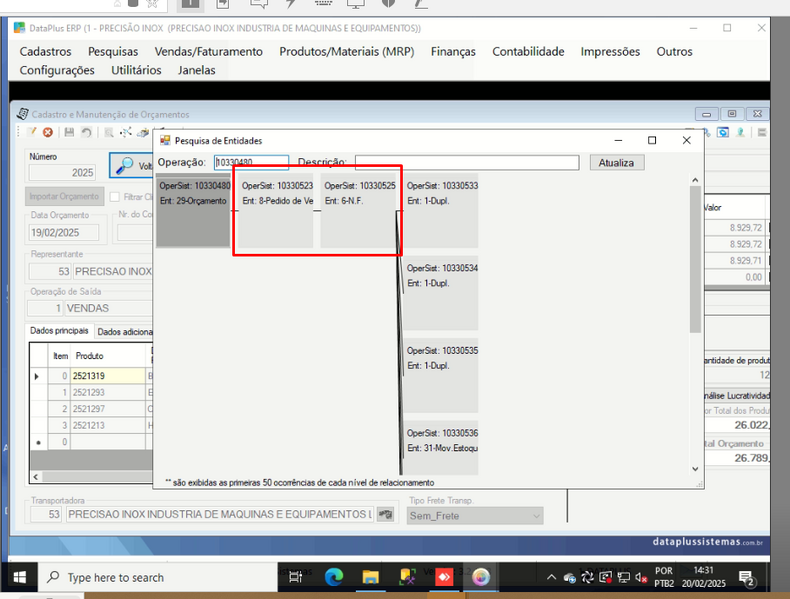Screen dimensions: 790x599
Task: Click the Data Orçamento field 19/02/2025
Action: pyautogui.click(x=64, y=232)
